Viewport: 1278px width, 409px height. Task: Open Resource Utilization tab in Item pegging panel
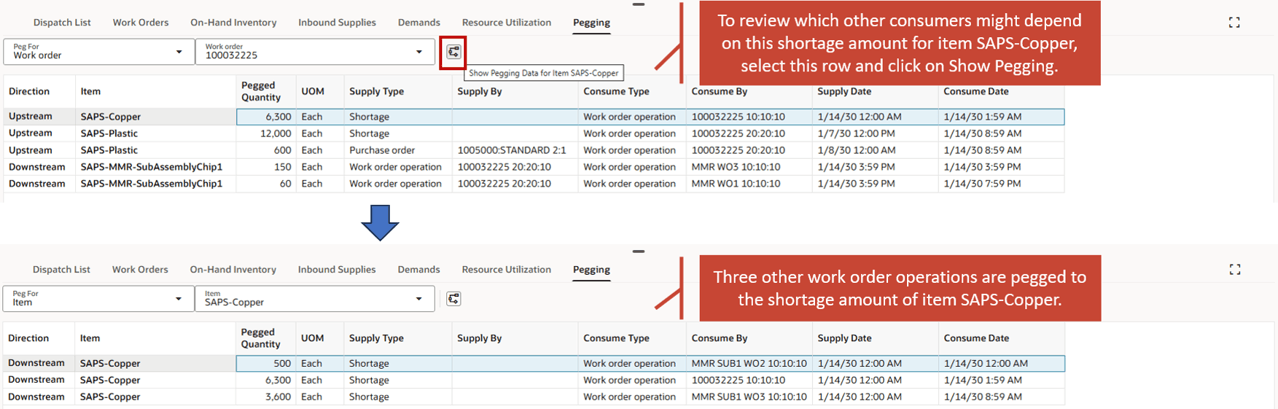pyautogui.click(x=506, y=269)
